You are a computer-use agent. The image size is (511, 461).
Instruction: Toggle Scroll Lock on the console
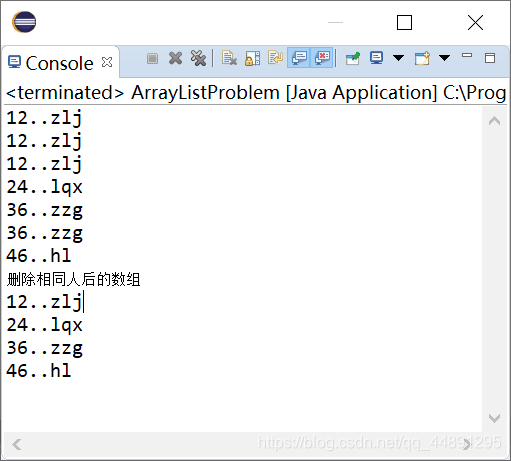[x=252, y=58]
